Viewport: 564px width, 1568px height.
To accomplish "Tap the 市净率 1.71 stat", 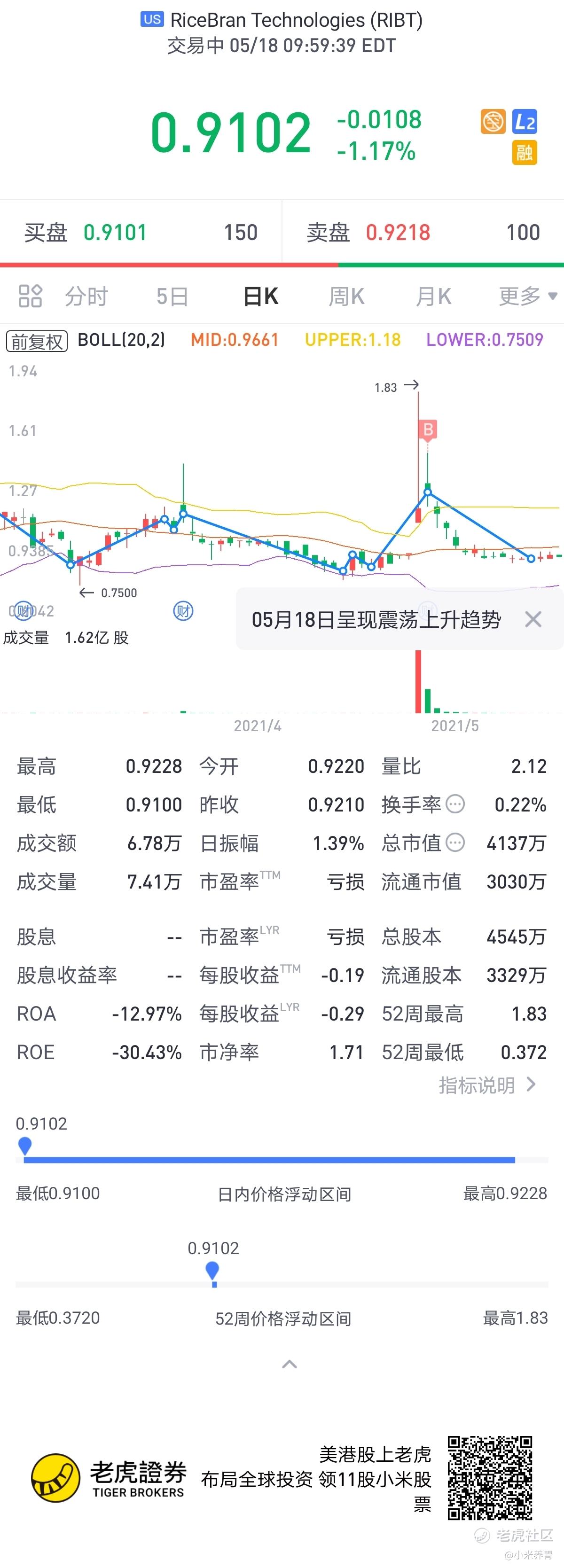I will tap(282, 1052).
